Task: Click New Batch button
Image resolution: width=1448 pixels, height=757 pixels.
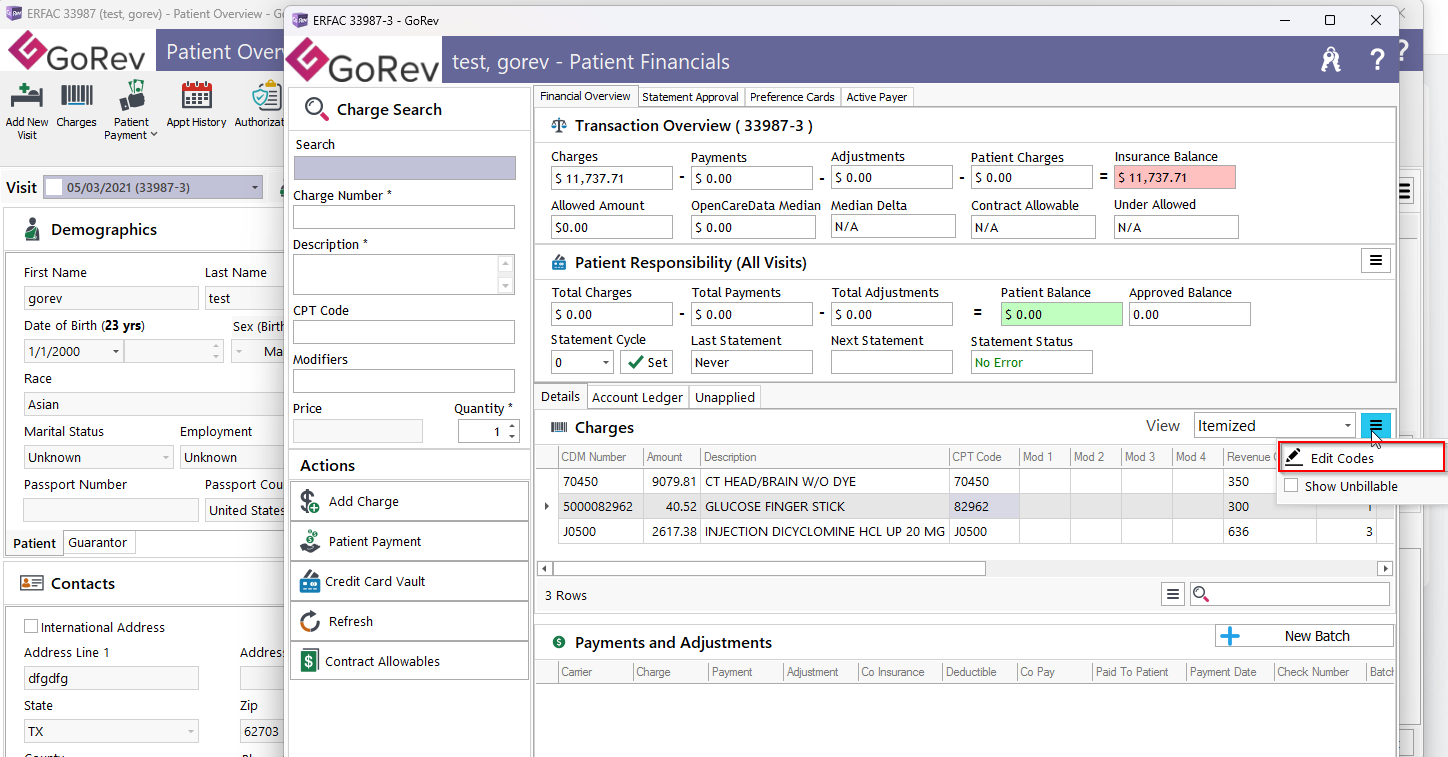Action: (1304, 636)
